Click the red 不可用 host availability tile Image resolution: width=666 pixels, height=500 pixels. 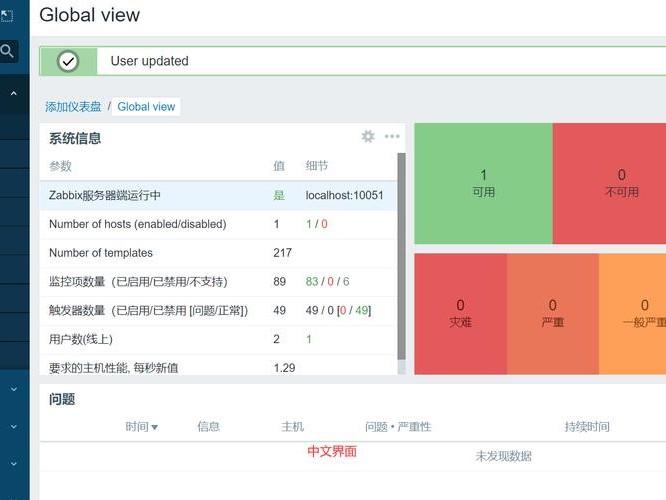610,184
